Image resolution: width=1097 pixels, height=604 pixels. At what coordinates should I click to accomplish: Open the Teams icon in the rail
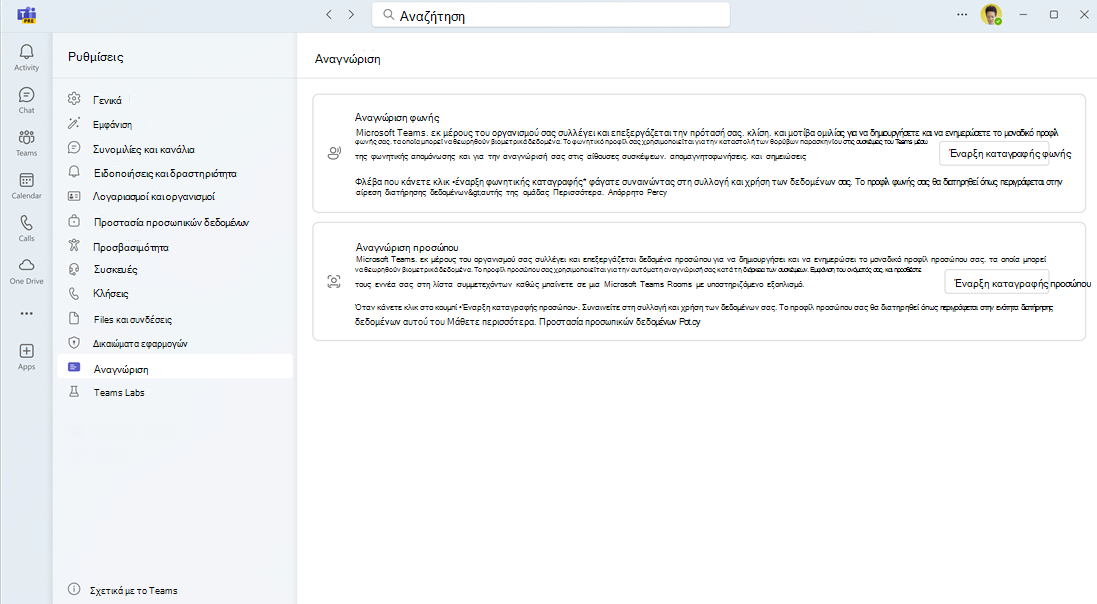click(x=27, y=143)
